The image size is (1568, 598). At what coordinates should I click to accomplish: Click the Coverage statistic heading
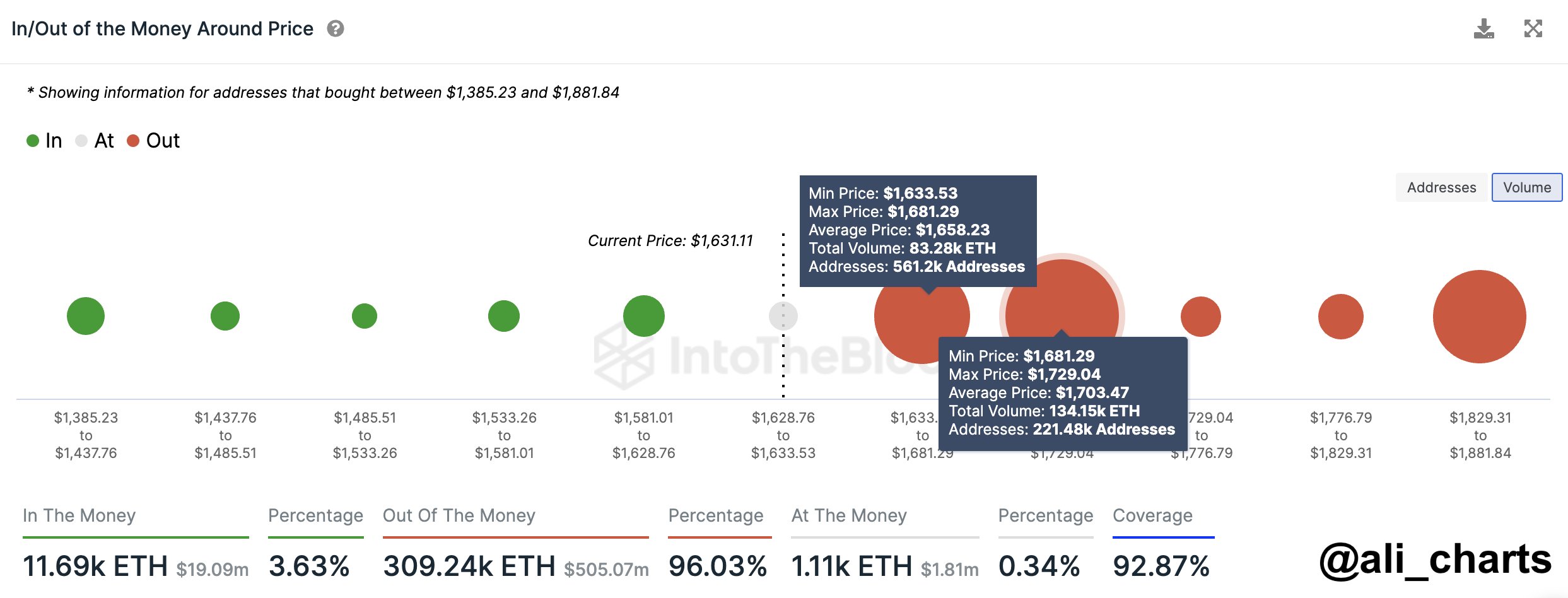pos(1152,515)
